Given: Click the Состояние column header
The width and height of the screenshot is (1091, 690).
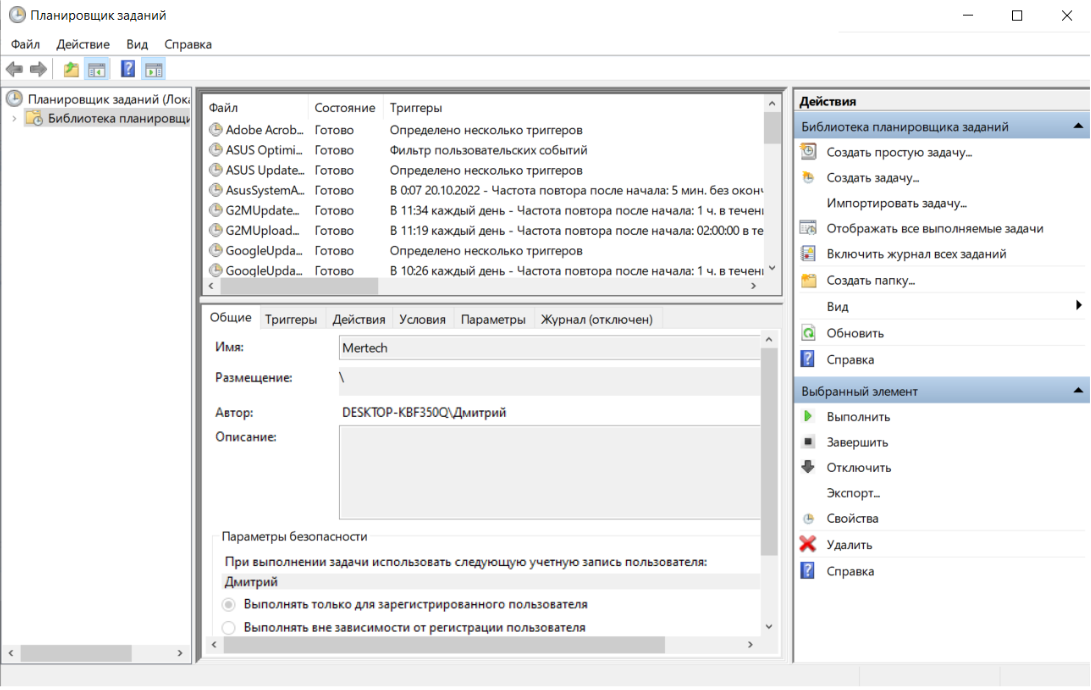Looking at the screenshot, I should [344, 108].
